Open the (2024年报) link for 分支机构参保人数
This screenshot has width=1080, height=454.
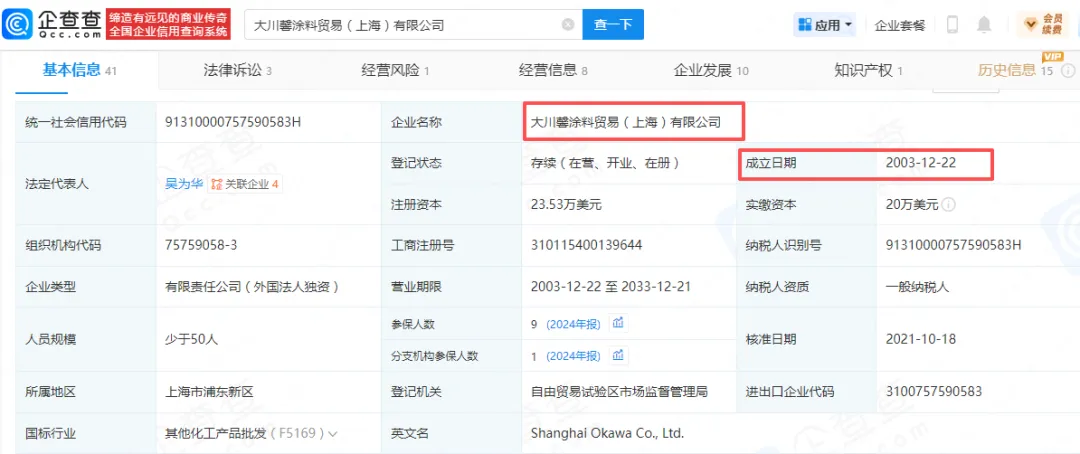coord(574,355)
